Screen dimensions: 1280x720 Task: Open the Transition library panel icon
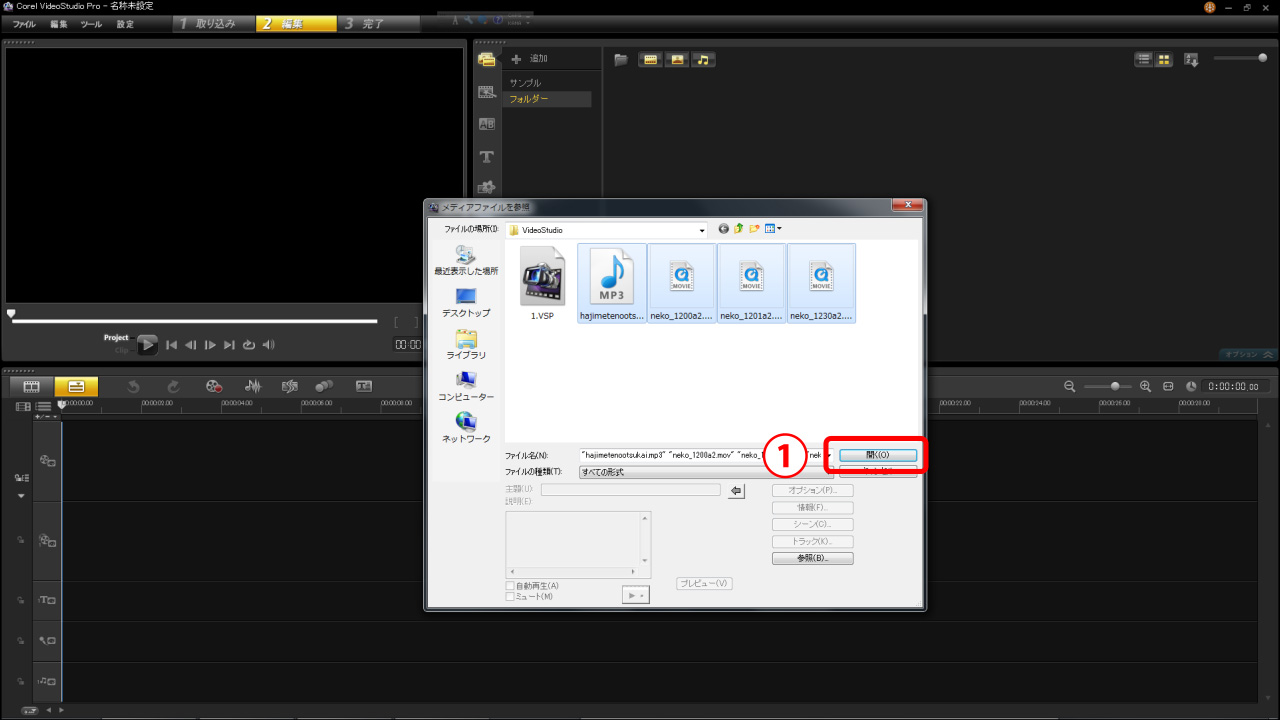[487, 124]
